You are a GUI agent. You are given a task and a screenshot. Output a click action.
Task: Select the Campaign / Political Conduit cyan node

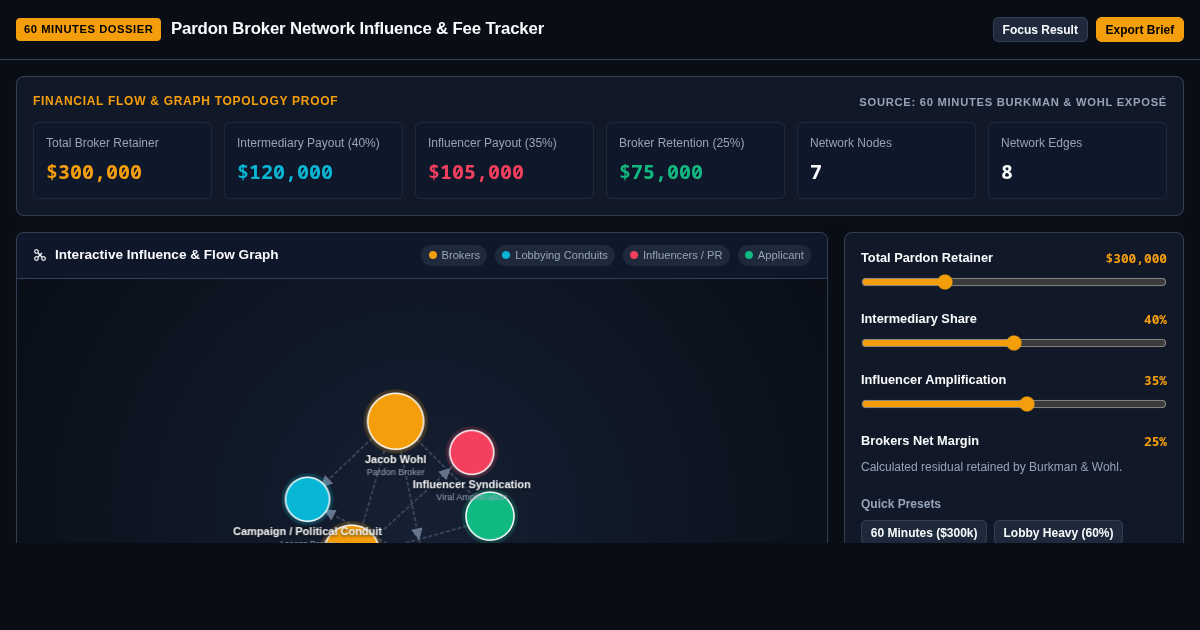308,499
